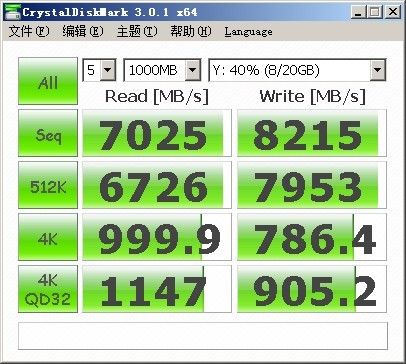
Task: Open the 文件(F) menu
Action: pos(29,32)
